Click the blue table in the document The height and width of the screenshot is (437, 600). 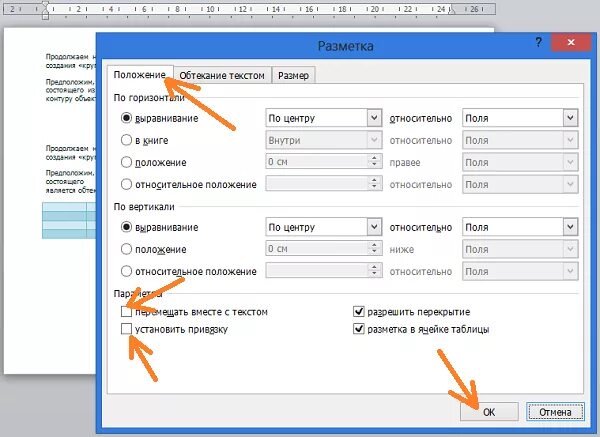click(69, 220)
